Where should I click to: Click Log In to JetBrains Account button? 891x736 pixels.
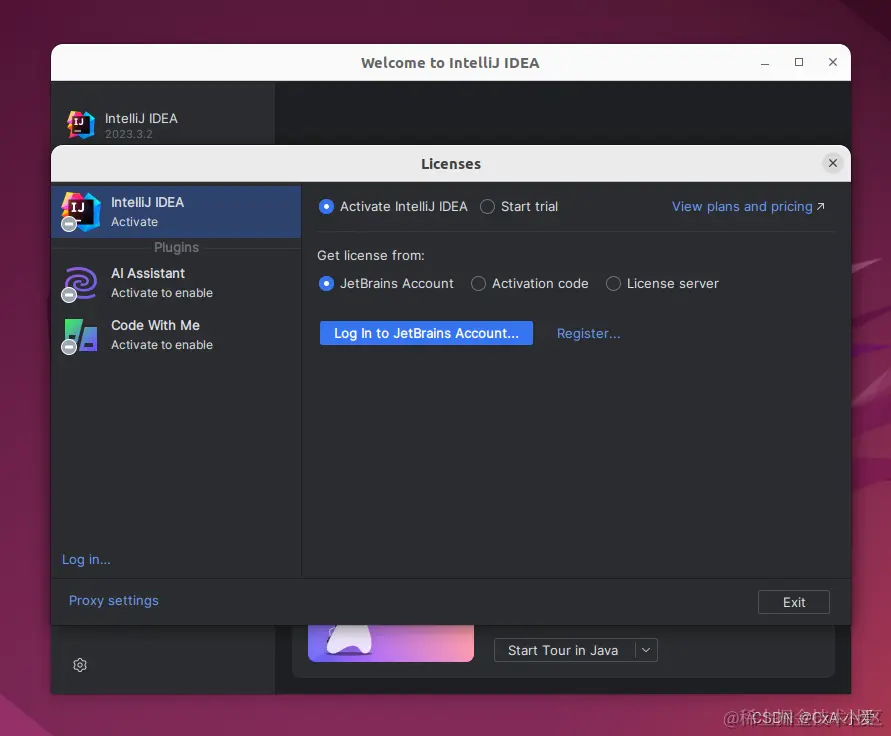(426, 333)
